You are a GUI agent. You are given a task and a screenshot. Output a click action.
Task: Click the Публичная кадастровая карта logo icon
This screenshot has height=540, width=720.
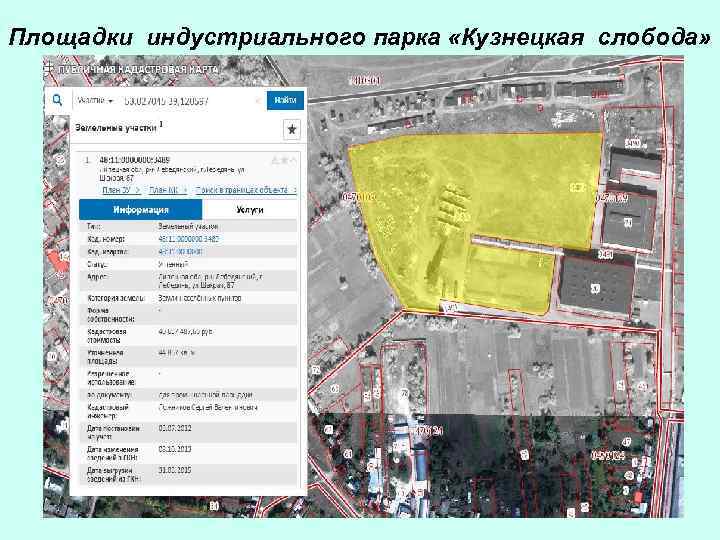(48, 68)
